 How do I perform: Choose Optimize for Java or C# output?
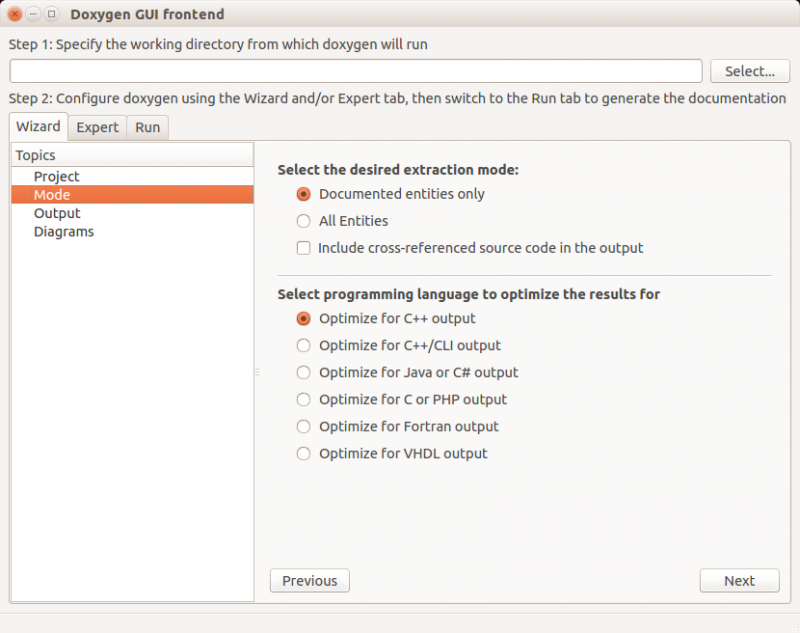(x=304, y=373)
